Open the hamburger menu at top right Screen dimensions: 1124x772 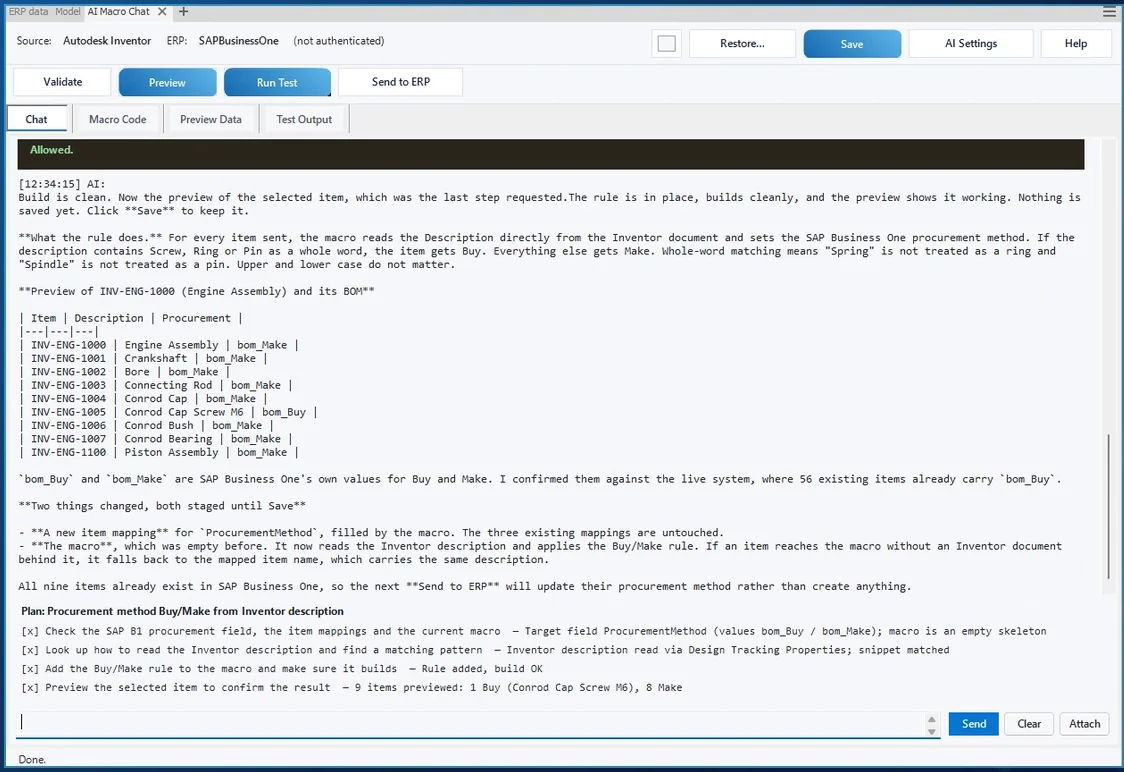tap(1109, 11)
